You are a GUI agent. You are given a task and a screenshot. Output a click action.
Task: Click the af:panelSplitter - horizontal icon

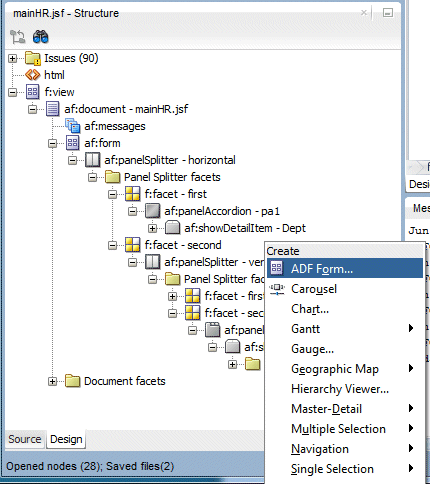click(92, 160)
